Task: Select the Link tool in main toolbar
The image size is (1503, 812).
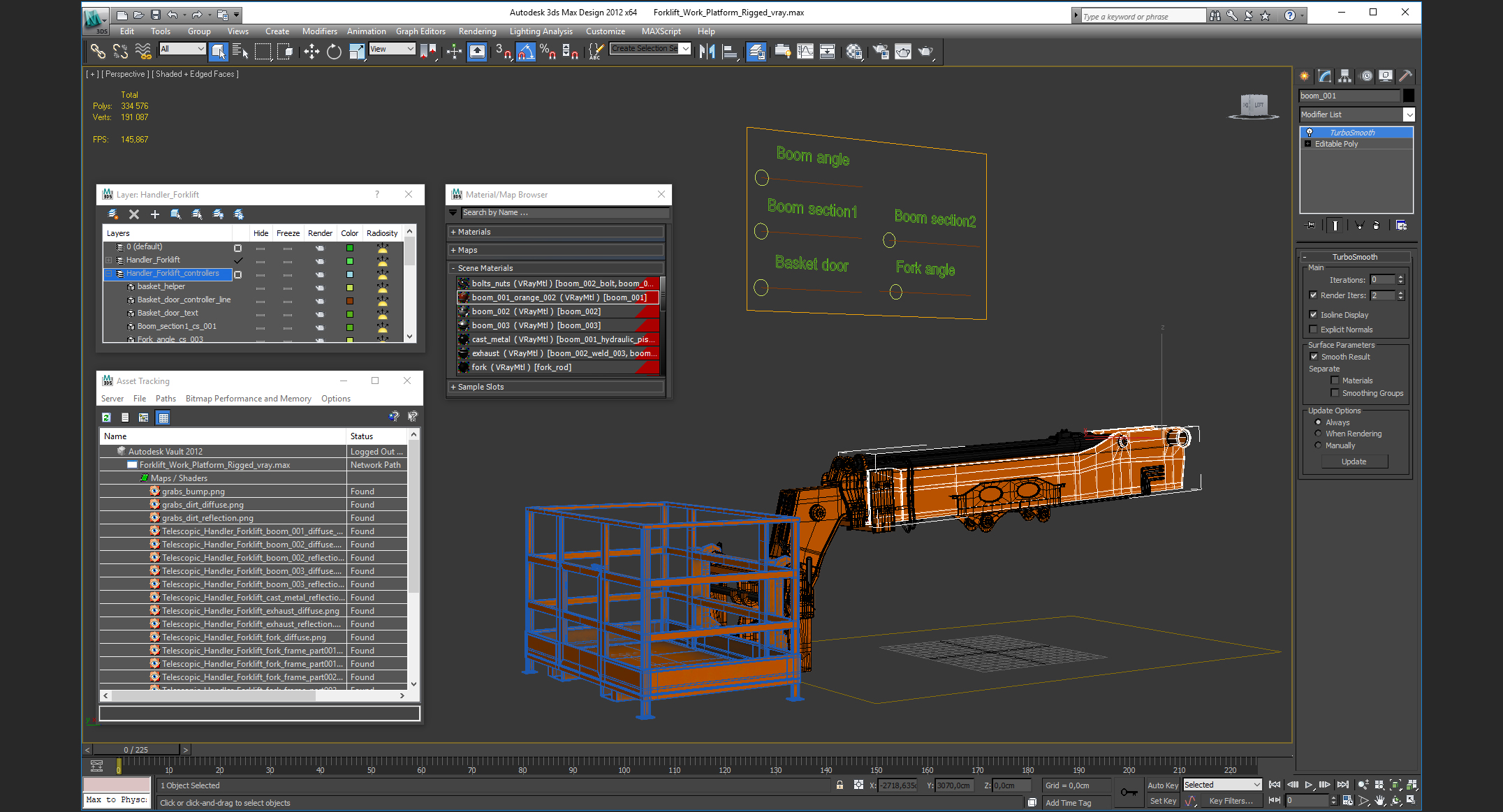Action: pyautogui.click(x=98, y=51)
